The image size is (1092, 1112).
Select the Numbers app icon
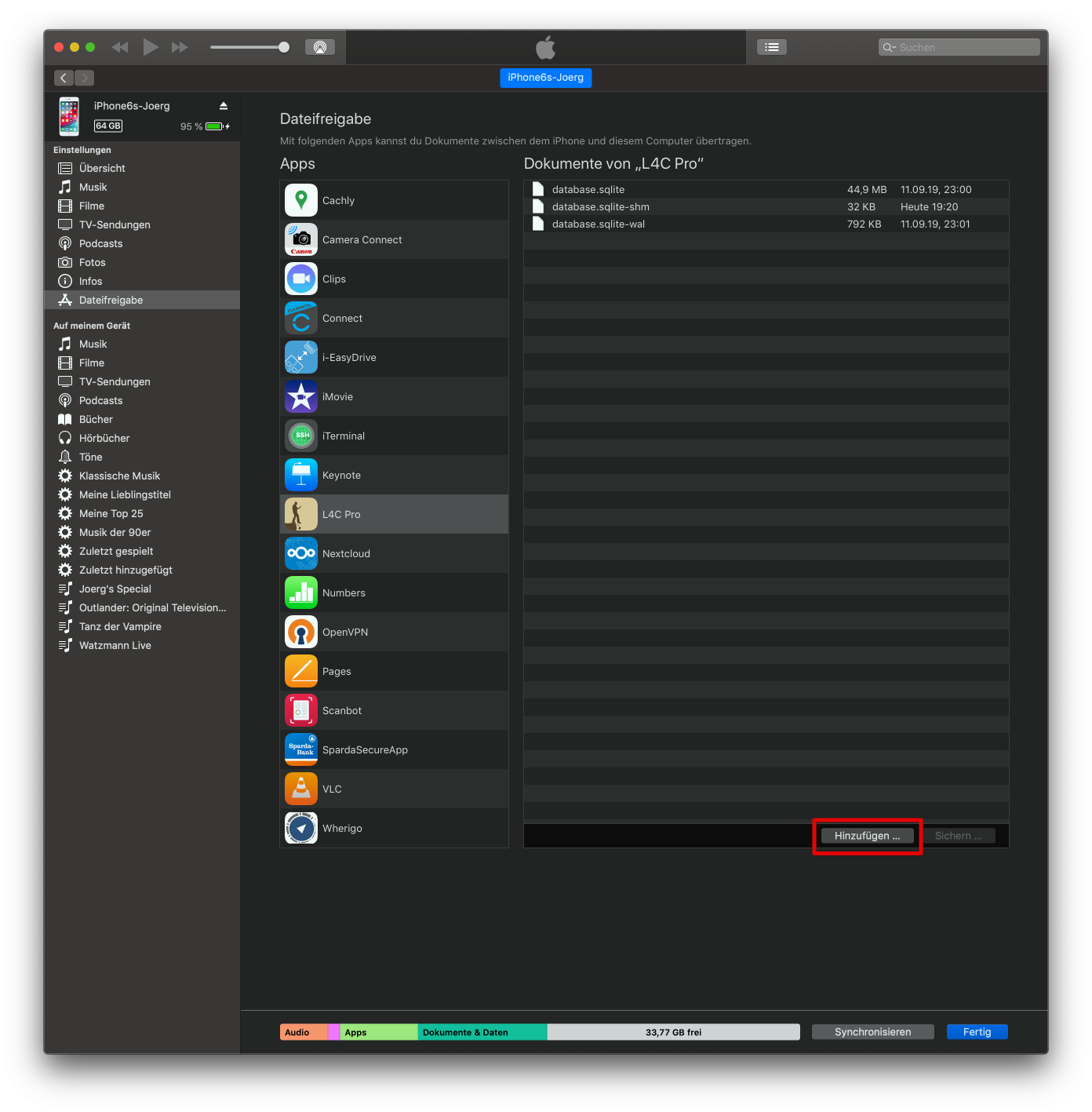click(301, 592)
